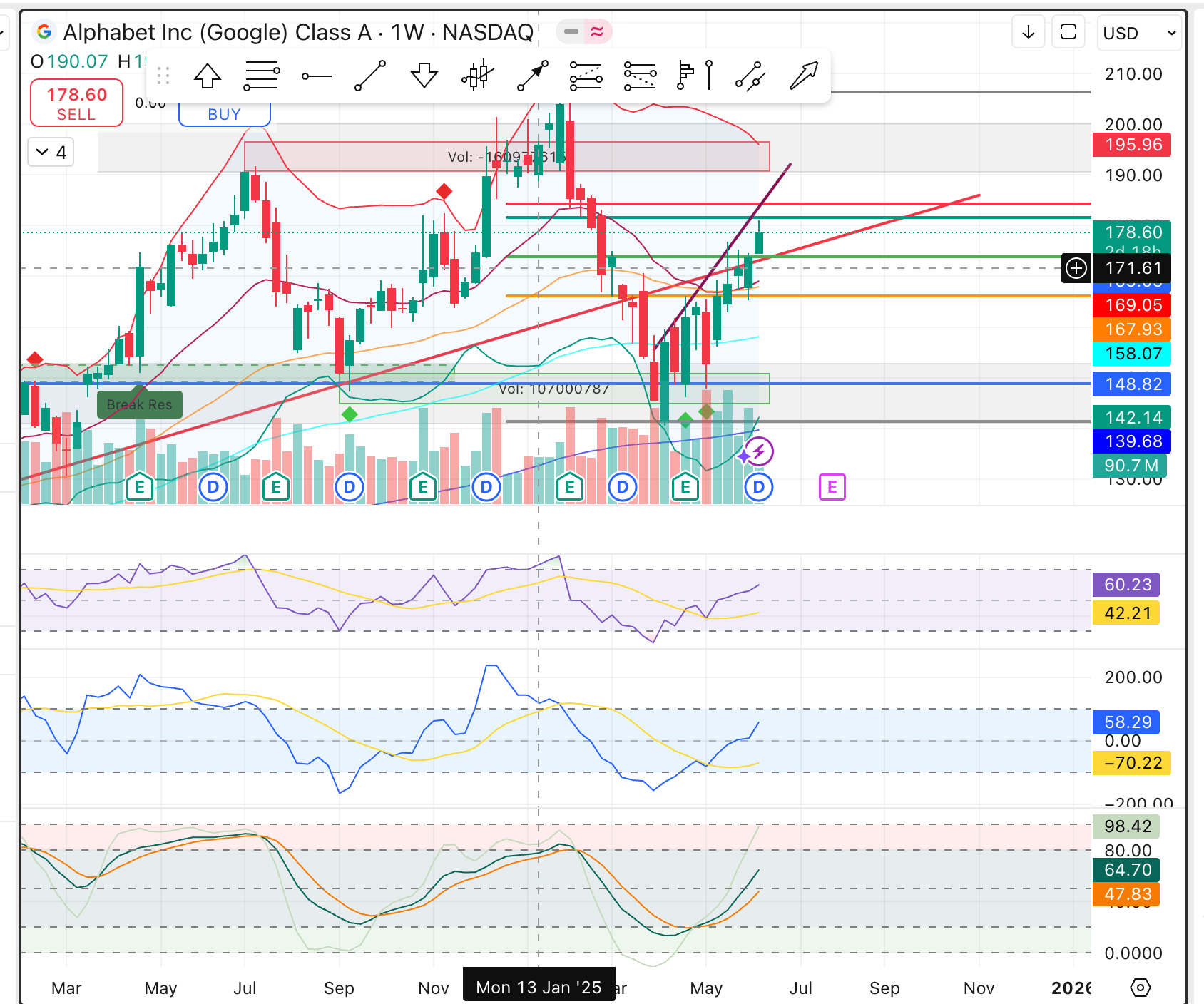The width and height of the screenshot is (1204, 1004).
Task: Click the blue 148.82 price label
Action: (x=1132, y=384)
